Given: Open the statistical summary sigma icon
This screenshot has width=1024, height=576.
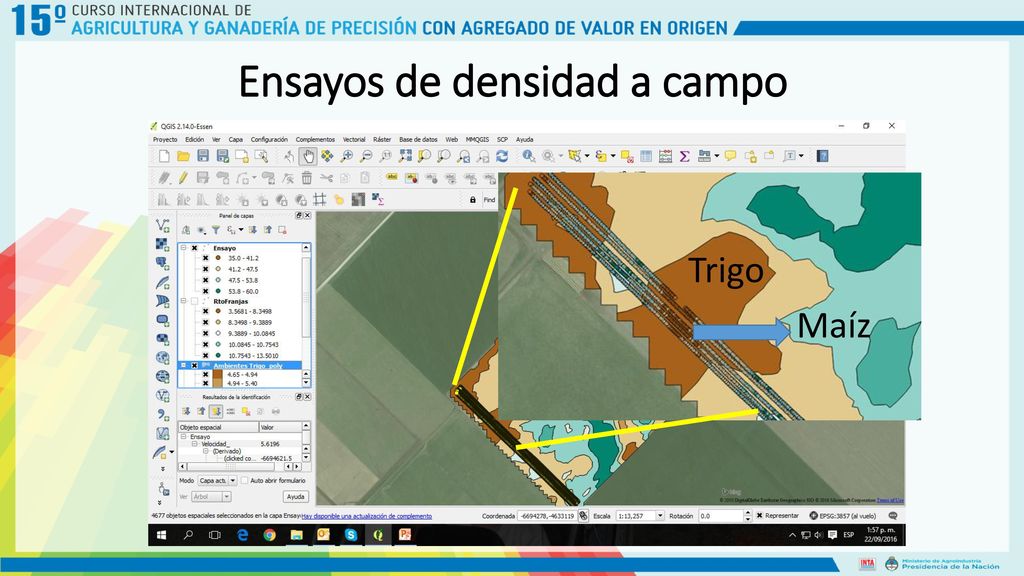Looking at the screenshot, I should [x=684, y=156].
